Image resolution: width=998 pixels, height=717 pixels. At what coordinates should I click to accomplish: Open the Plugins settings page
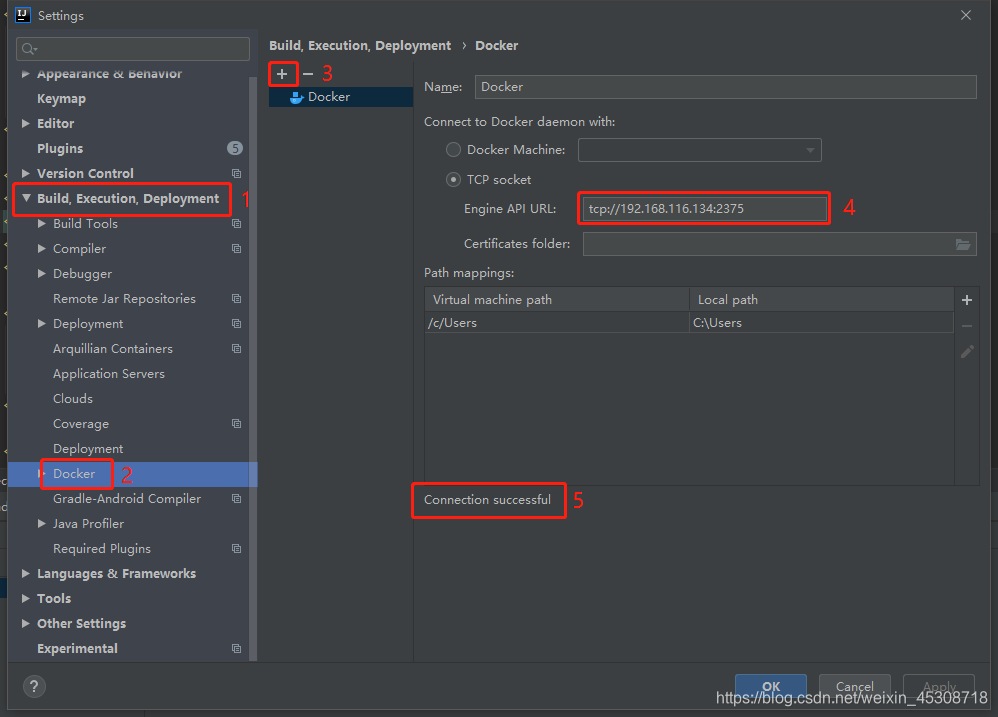[60, 148]
